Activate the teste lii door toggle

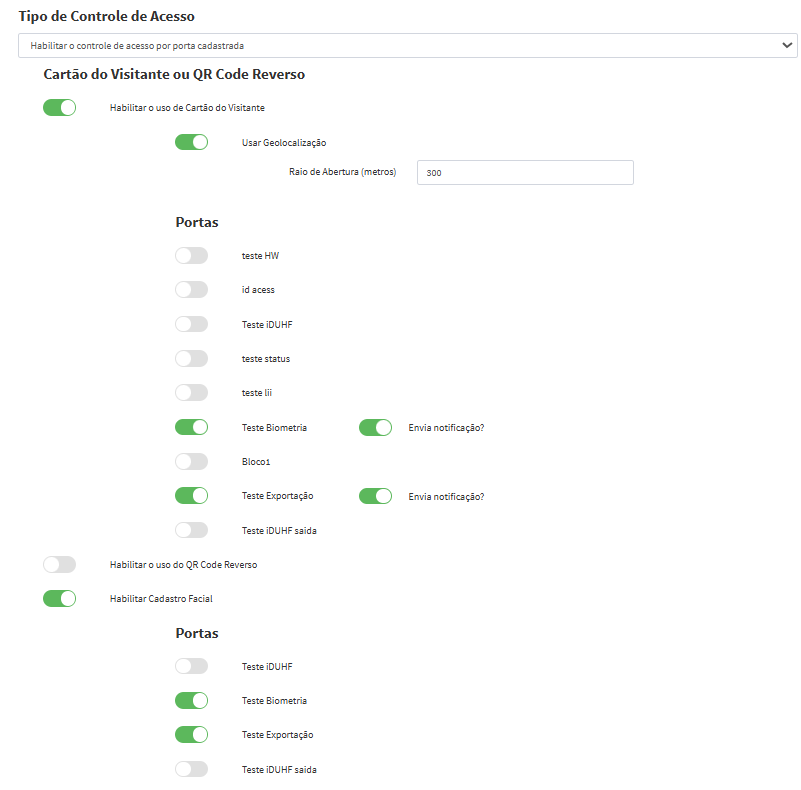point(191,393)
